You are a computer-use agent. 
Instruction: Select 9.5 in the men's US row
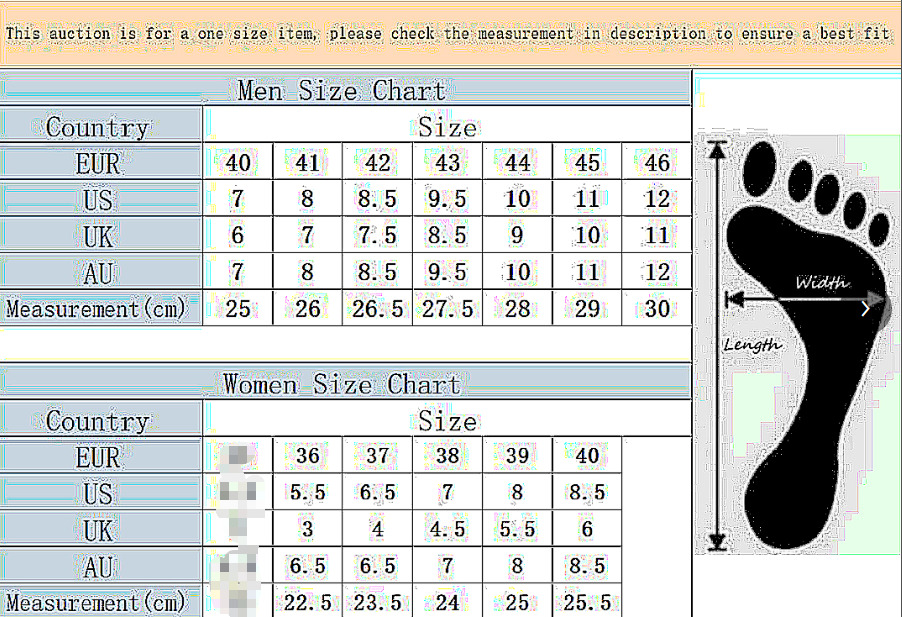[447, 199]
